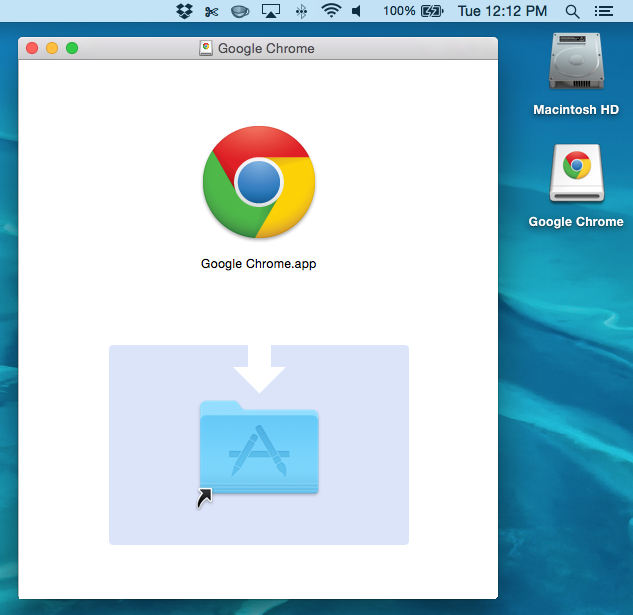Open the Wi-Fi menu
This screenshot has height=615, width=633.
point(331,11)
